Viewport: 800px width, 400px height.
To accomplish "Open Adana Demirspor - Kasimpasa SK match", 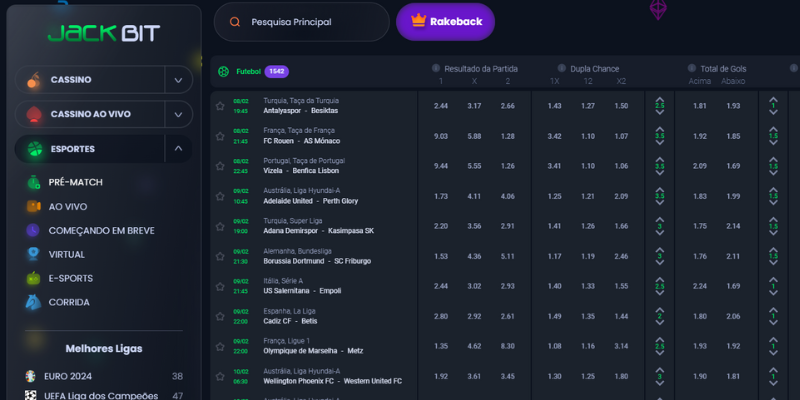I will click(318, 231).
